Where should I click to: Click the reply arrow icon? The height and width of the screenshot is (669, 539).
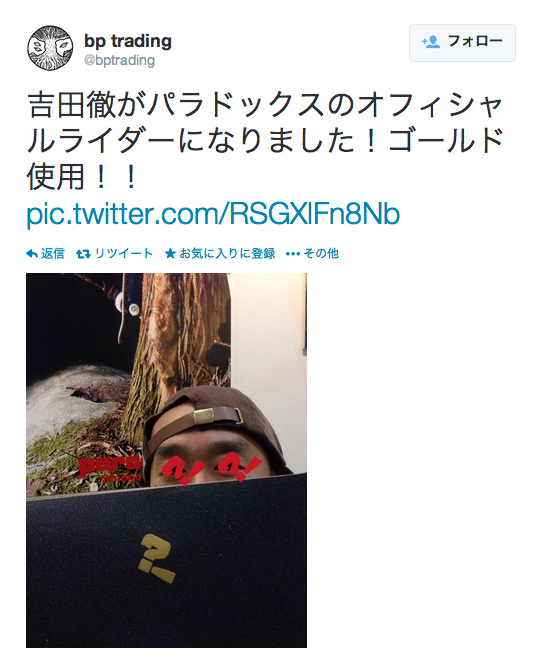tap(32, 254)
